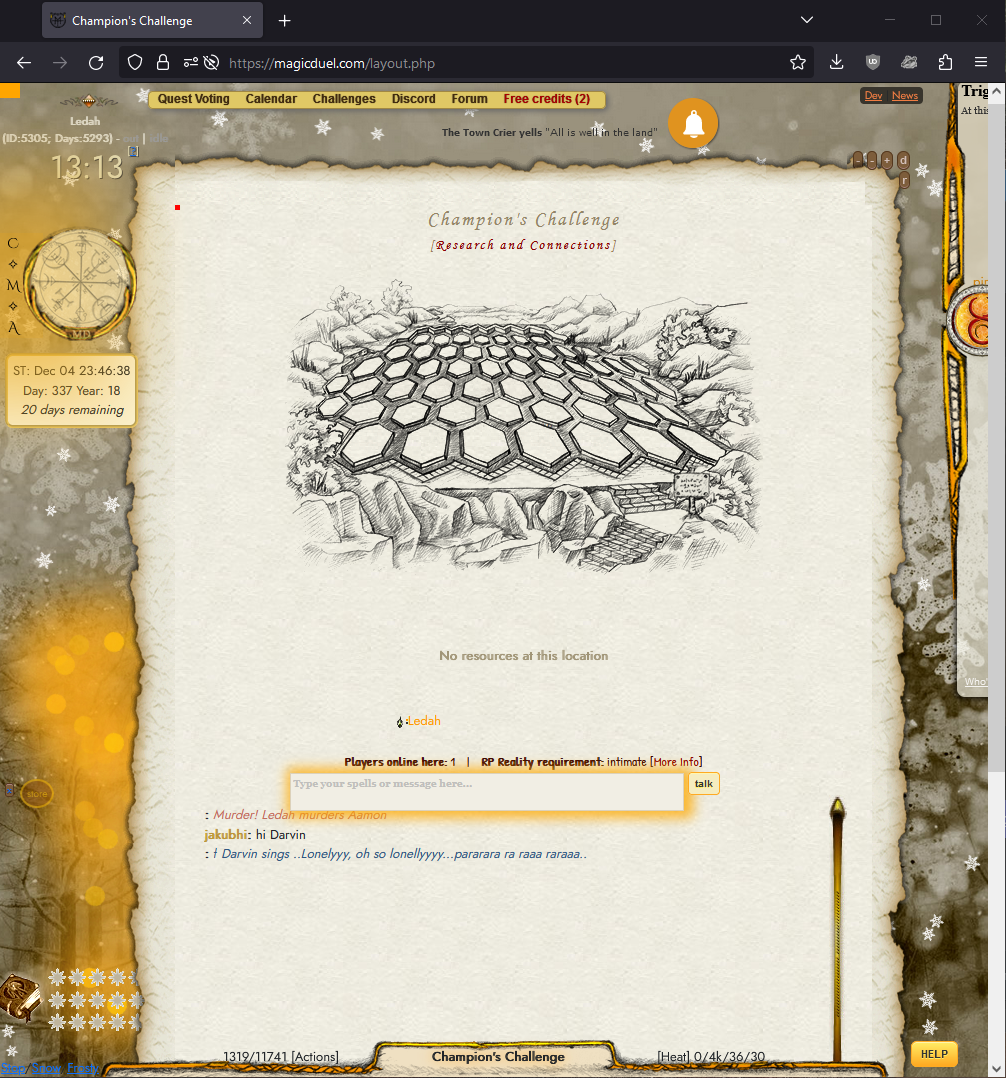Open the Firefox hamburger application menu

[981, 62]
